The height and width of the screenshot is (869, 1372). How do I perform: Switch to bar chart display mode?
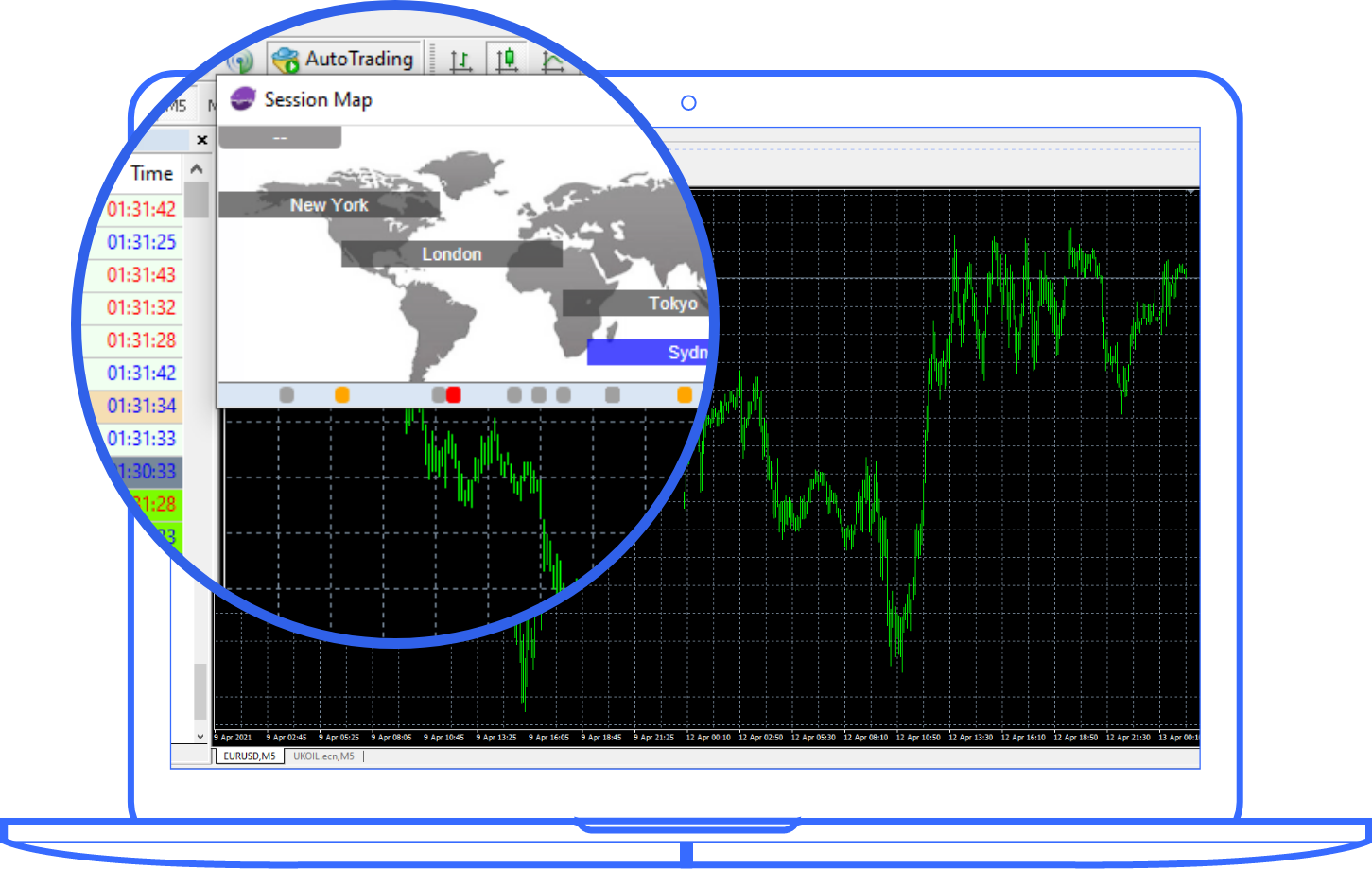(460, 61)
